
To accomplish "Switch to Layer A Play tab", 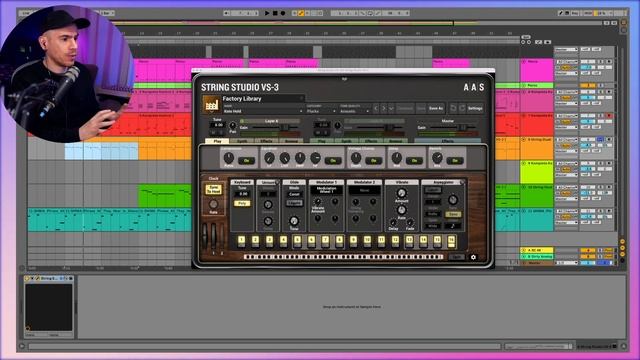I will 218,141.
